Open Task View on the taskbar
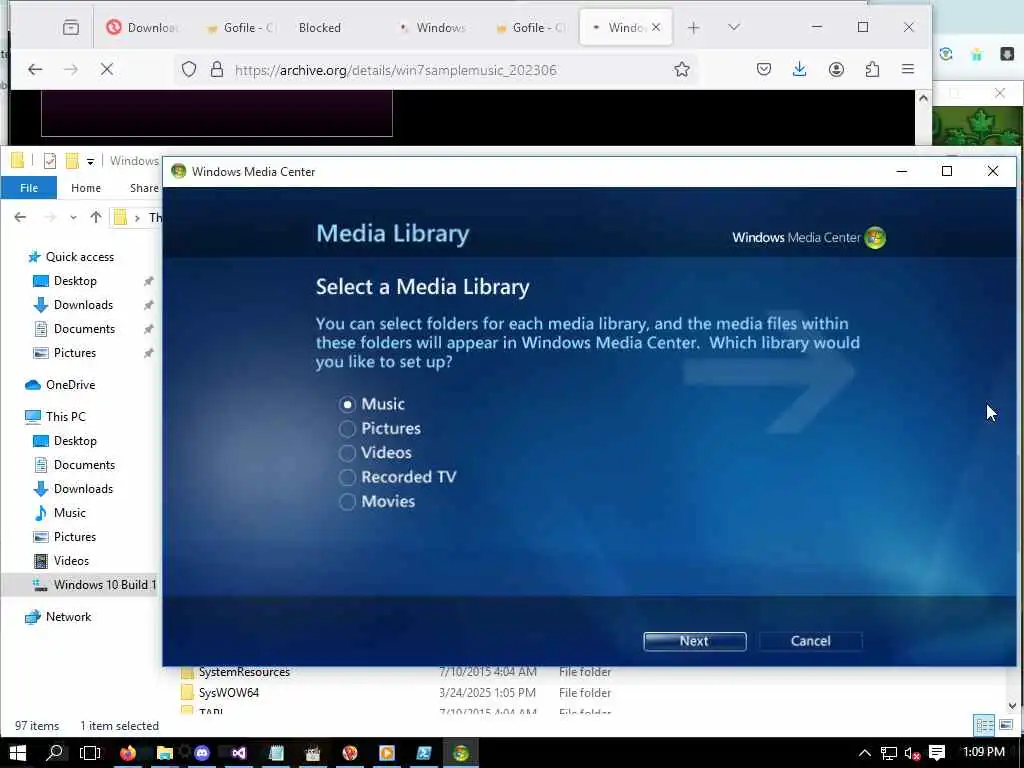The width and height of the screenshot is (1024, 768). (89, 753)
